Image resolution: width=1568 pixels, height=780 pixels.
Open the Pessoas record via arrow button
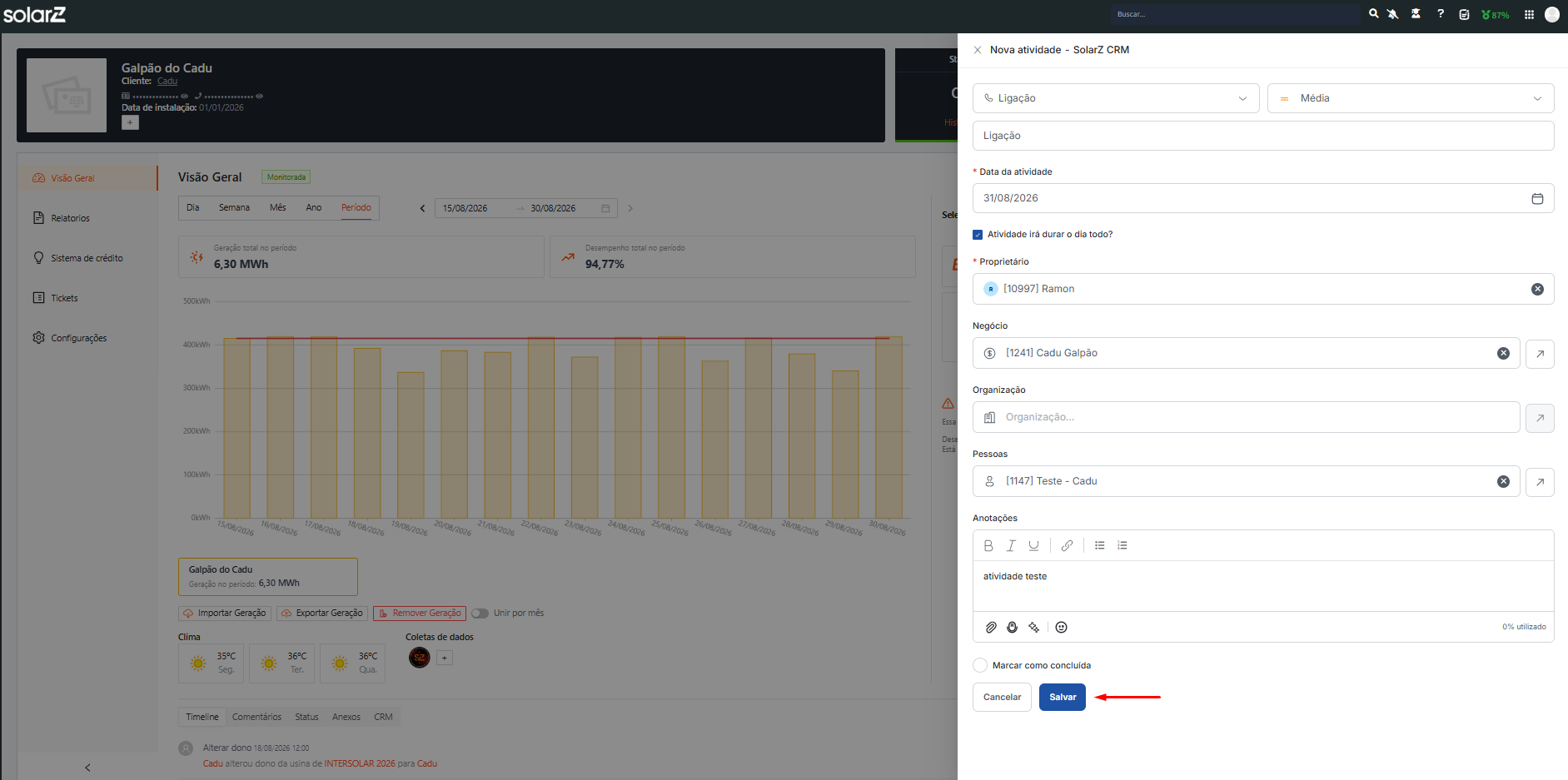(x=1540, y=482)
